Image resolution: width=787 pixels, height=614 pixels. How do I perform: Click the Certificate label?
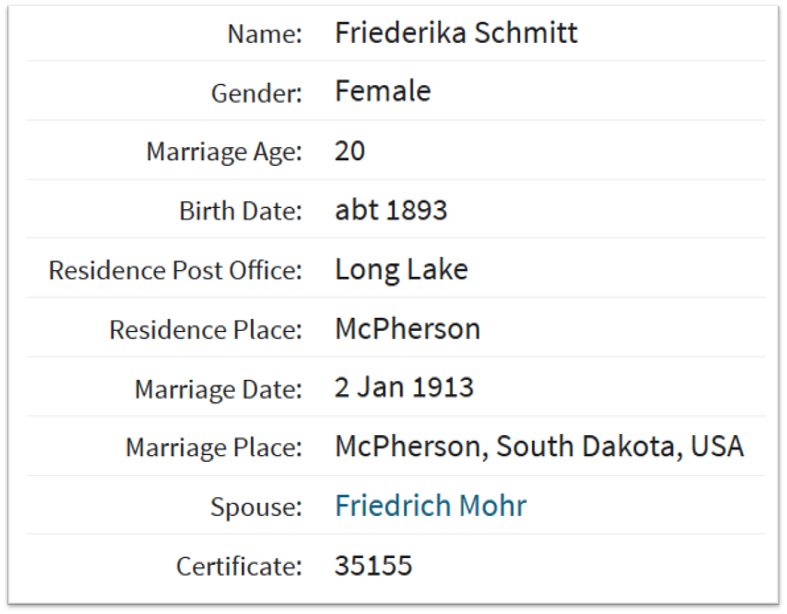coord(239,566)
